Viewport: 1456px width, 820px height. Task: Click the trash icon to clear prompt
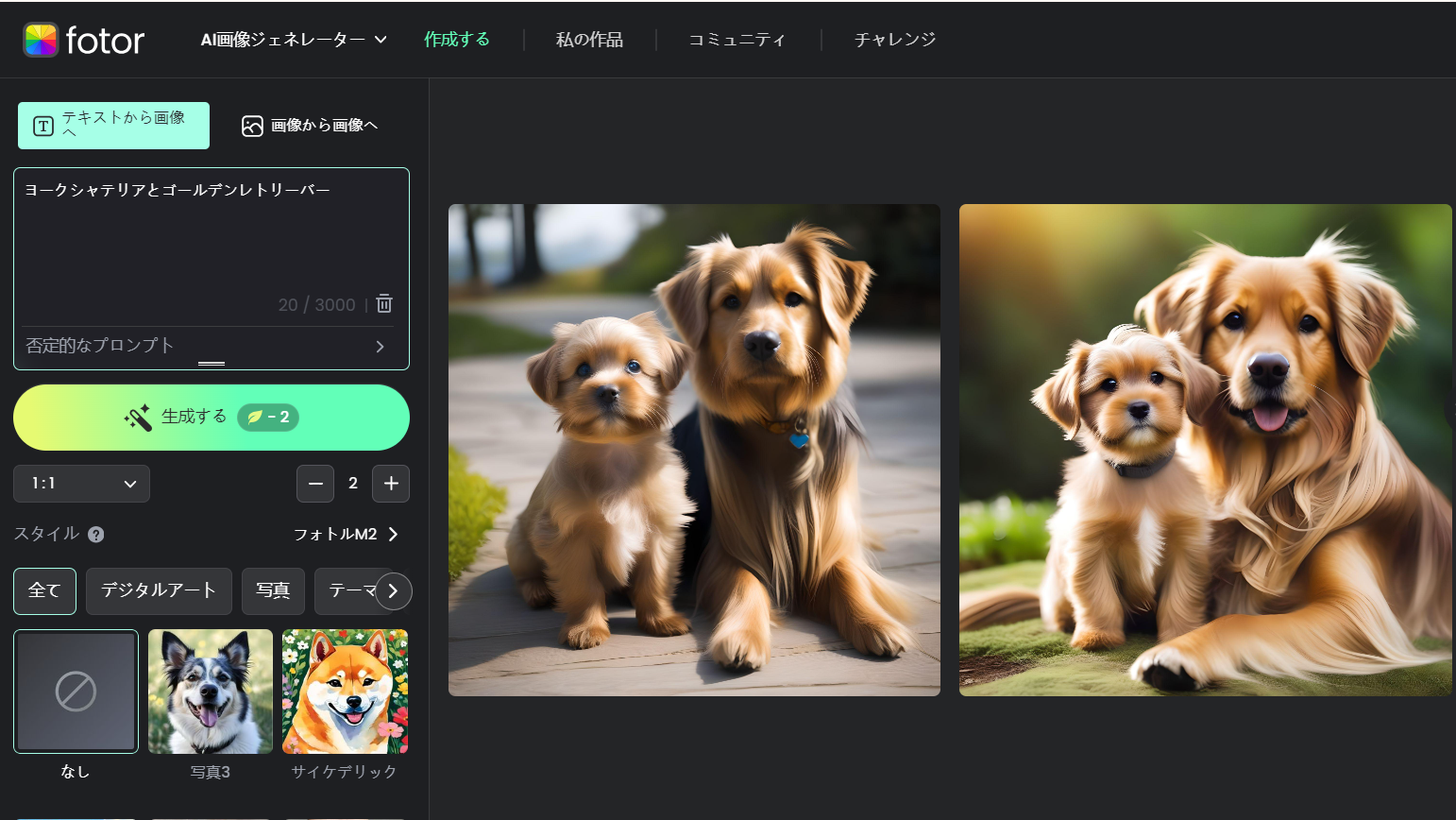(384, 304)
